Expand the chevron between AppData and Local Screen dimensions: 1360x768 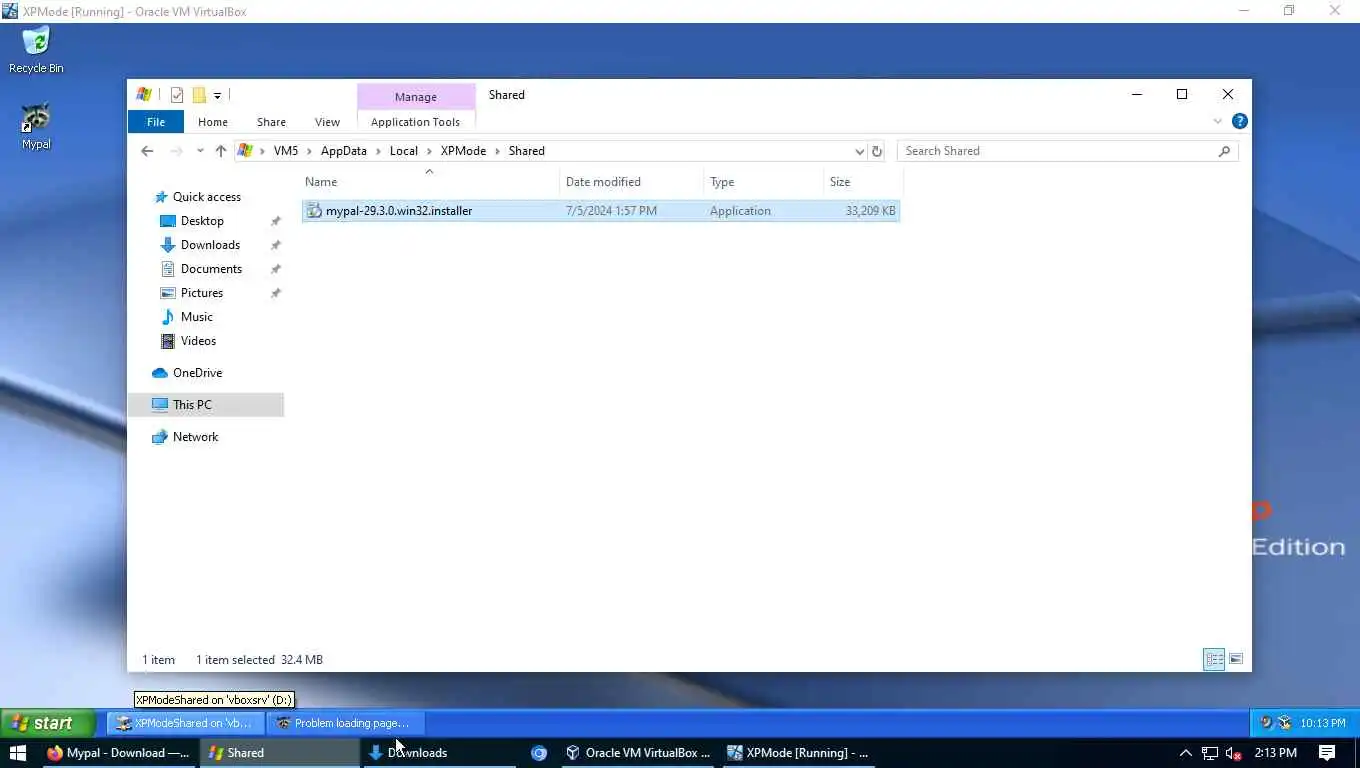379,151
